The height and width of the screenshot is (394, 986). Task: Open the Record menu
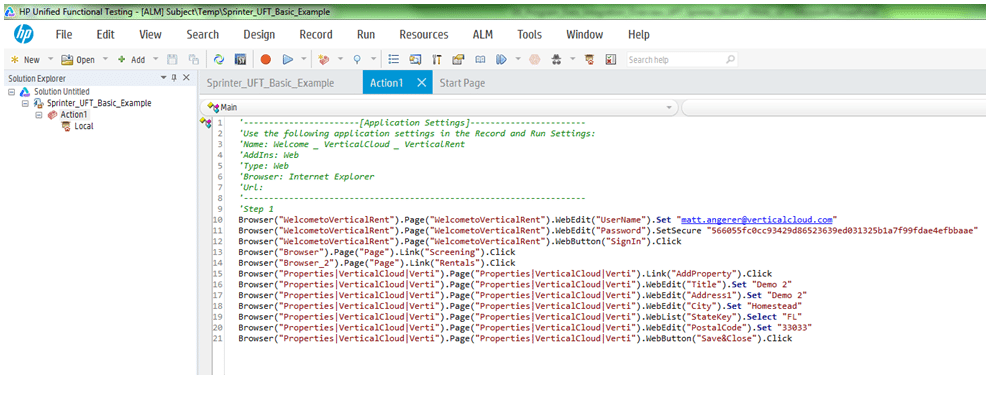pos(316,35)
